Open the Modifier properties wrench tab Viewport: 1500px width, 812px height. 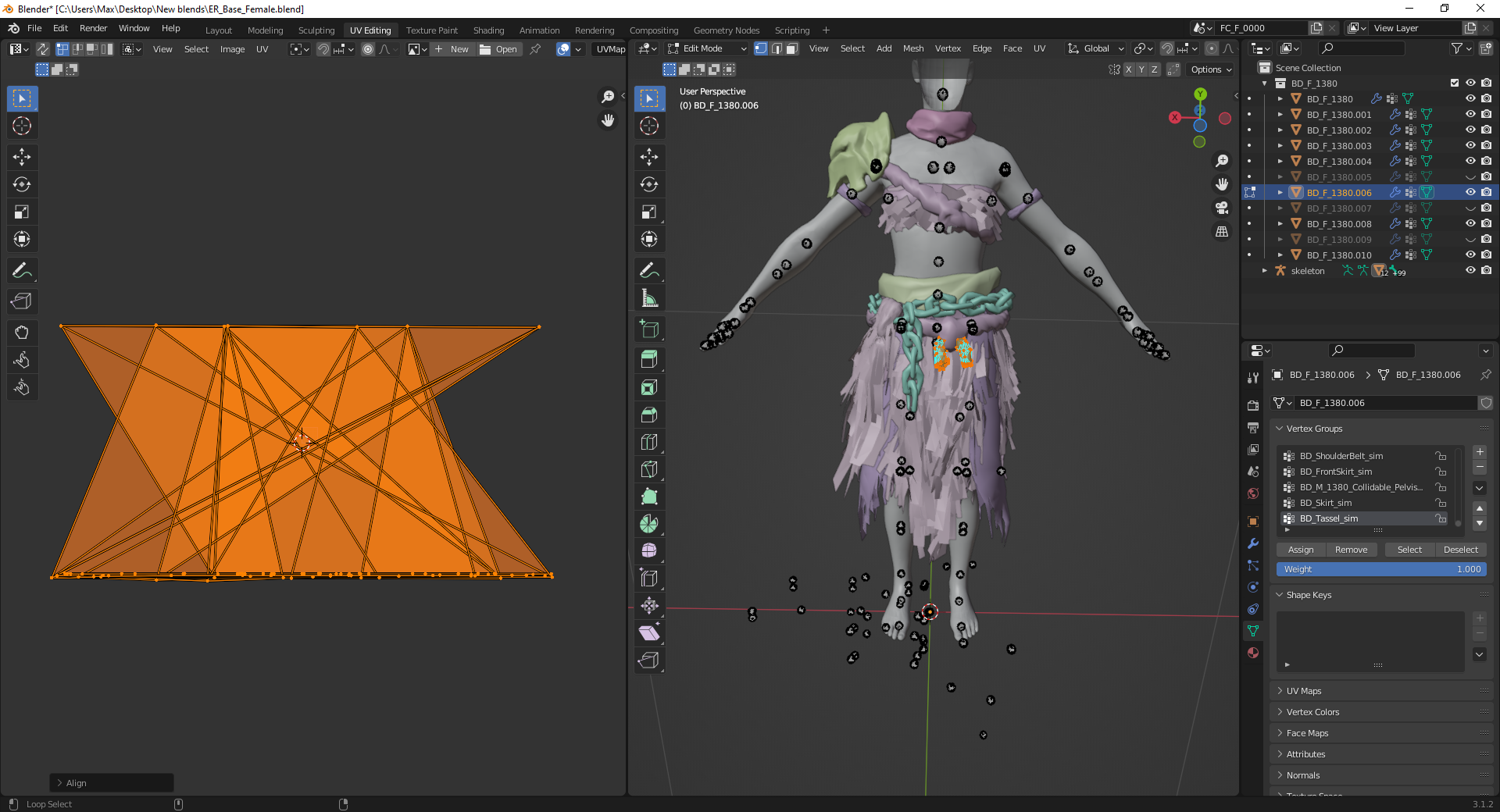[x=1253, y=543]
